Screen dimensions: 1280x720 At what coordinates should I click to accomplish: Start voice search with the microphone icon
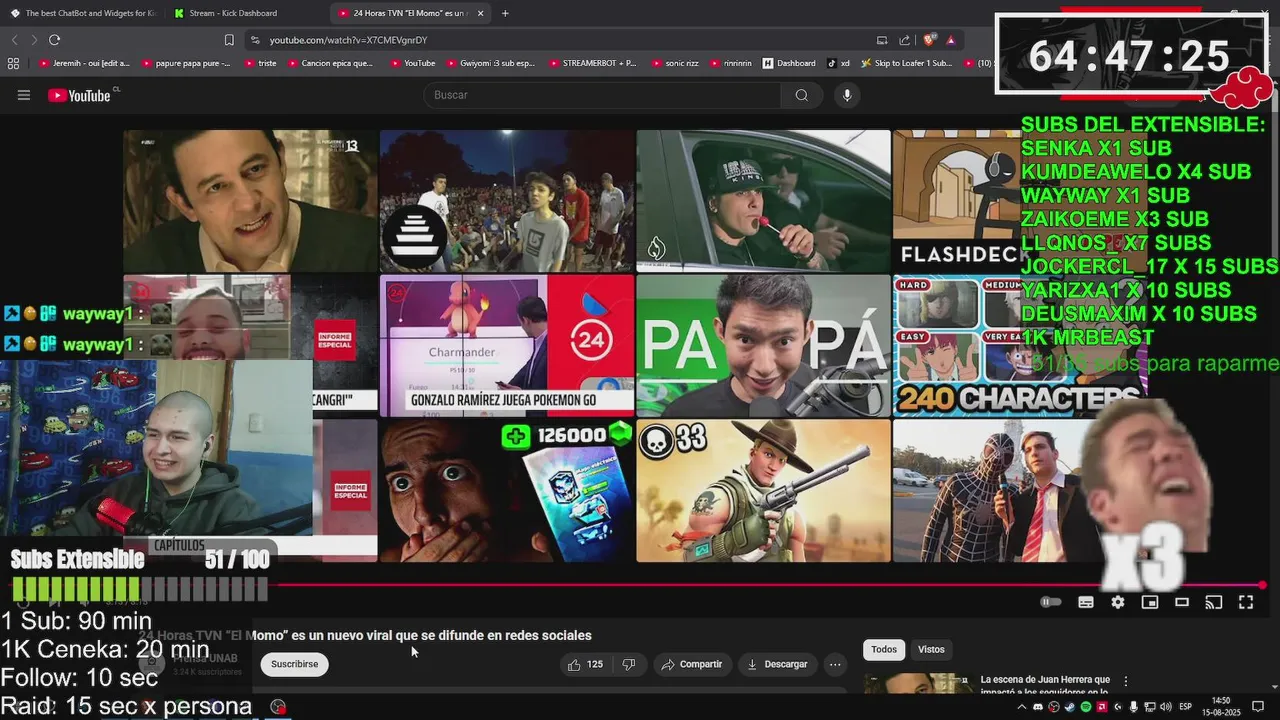point(847,95)
